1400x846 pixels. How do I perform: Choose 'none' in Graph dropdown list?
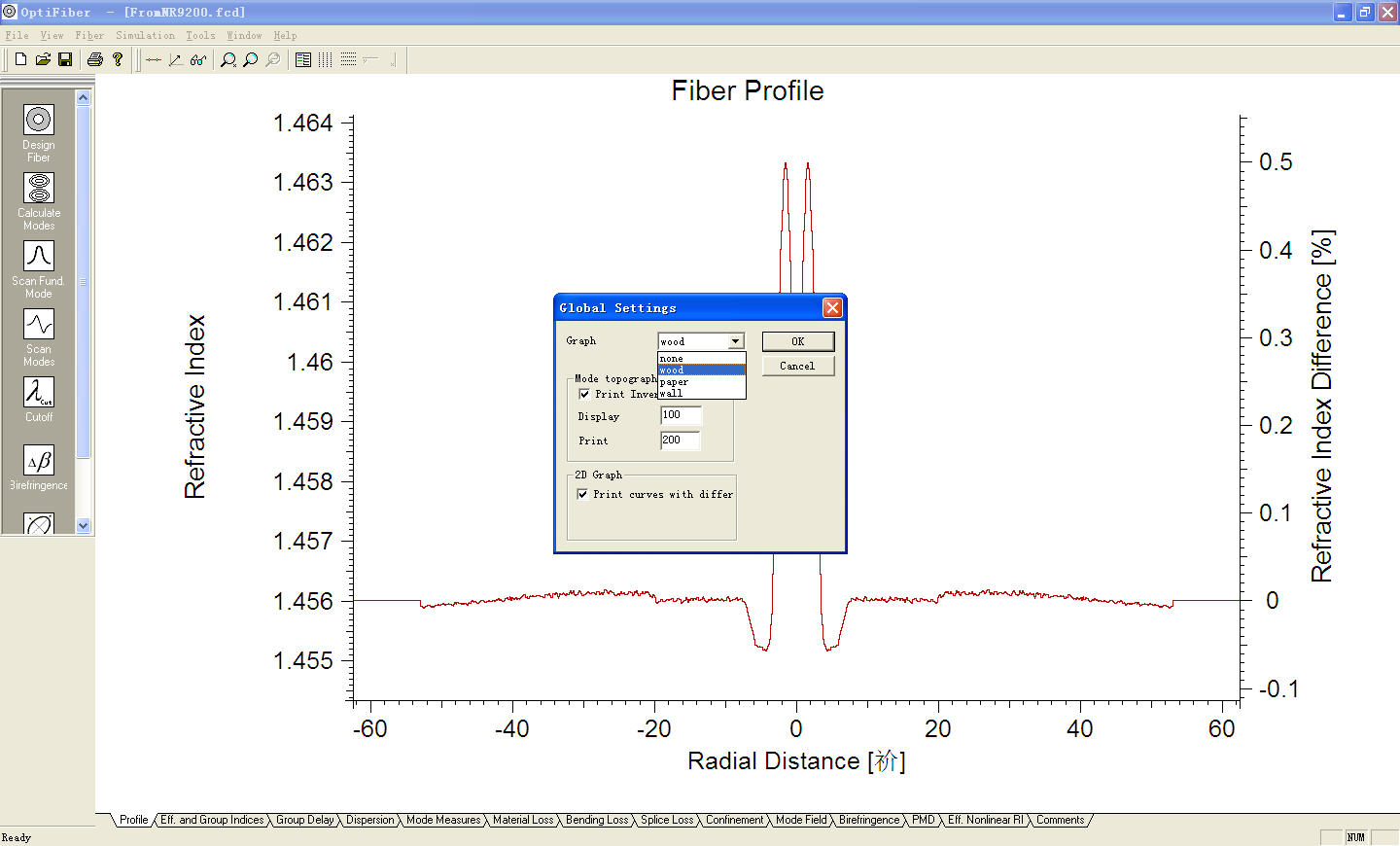(701, 358)
